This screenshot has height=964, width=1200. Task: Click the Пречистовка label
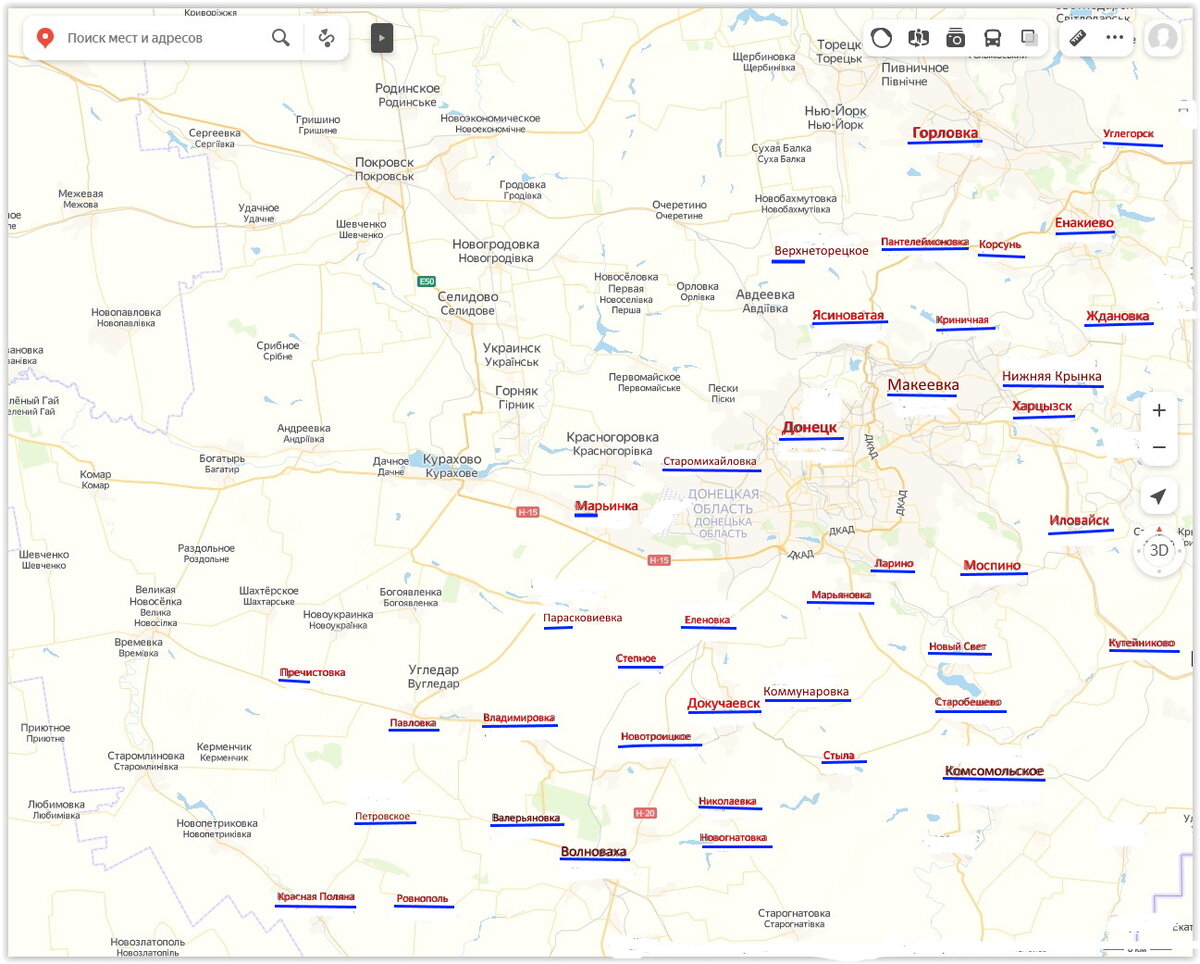point(313,672)
